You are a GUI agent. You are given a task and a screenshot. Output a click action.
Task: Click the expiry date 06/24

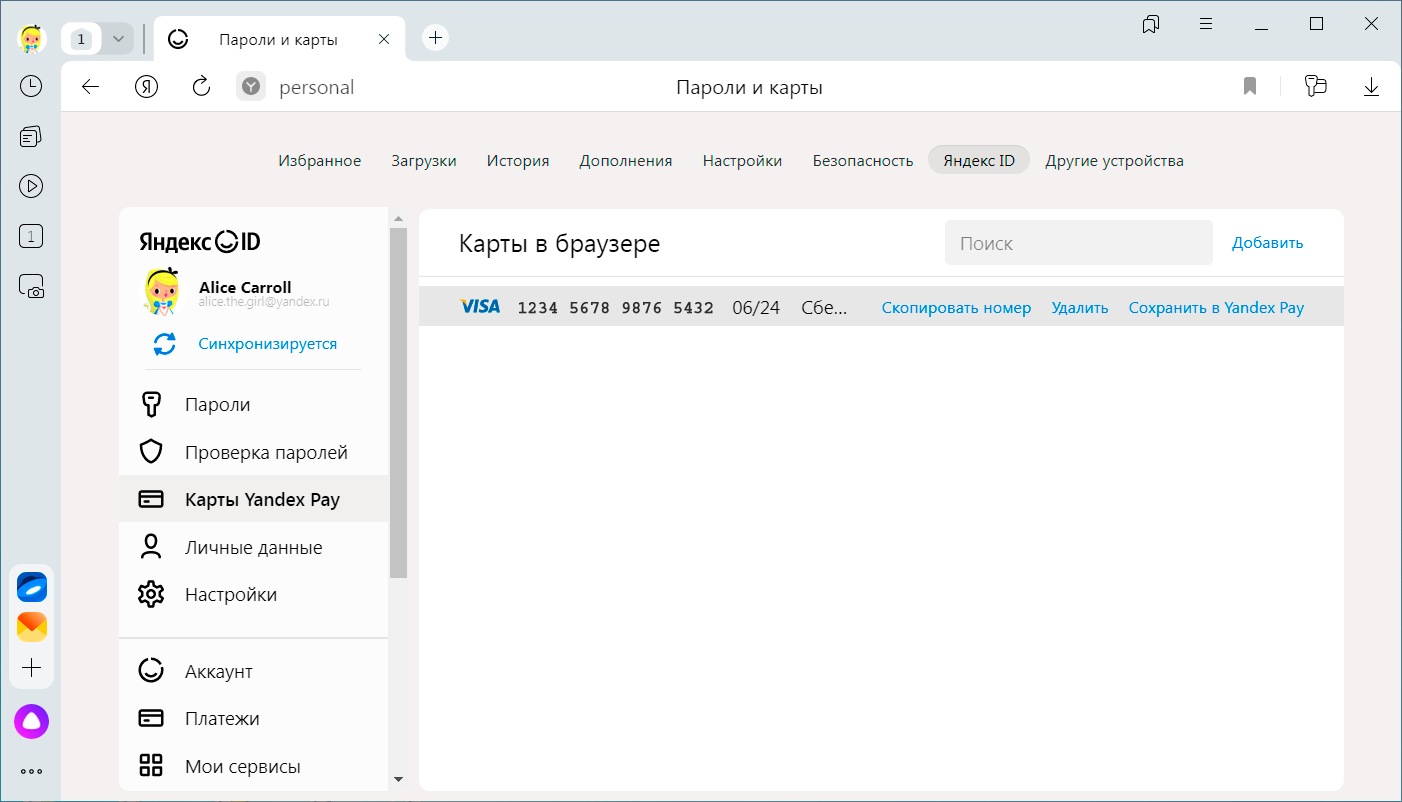[756, 308]
